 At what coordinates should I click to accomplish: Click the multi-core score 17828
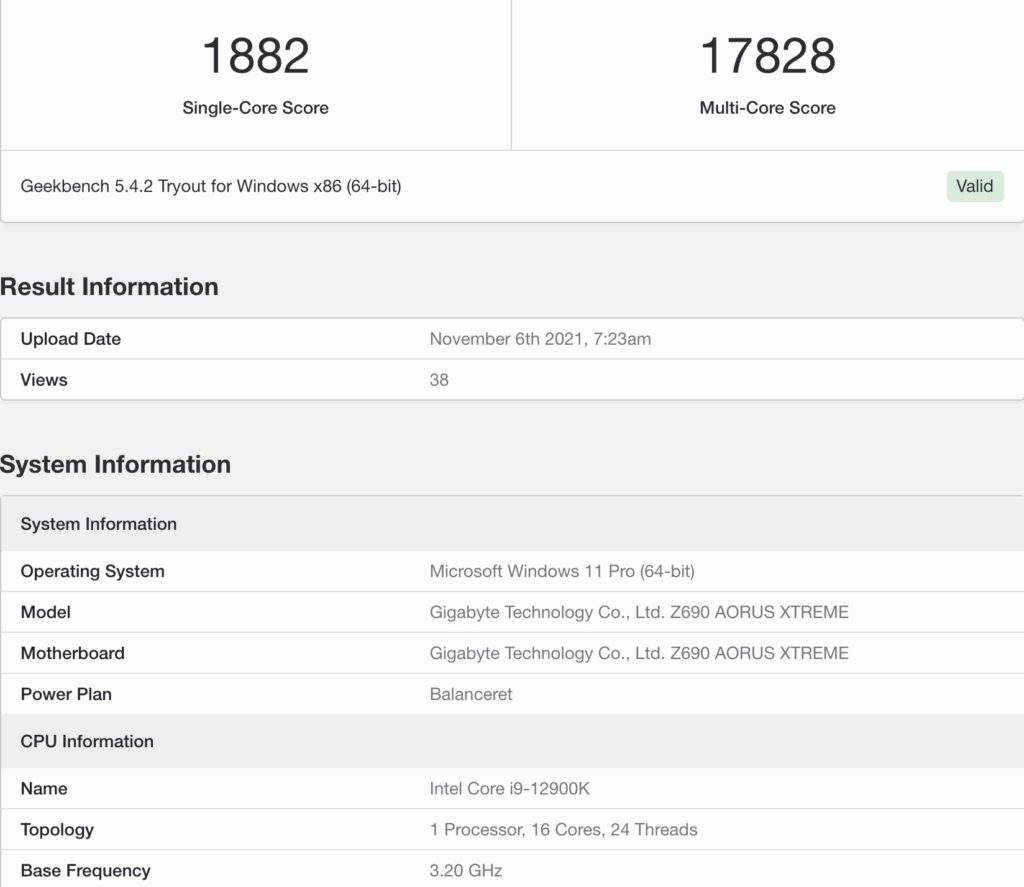[767, 56]
